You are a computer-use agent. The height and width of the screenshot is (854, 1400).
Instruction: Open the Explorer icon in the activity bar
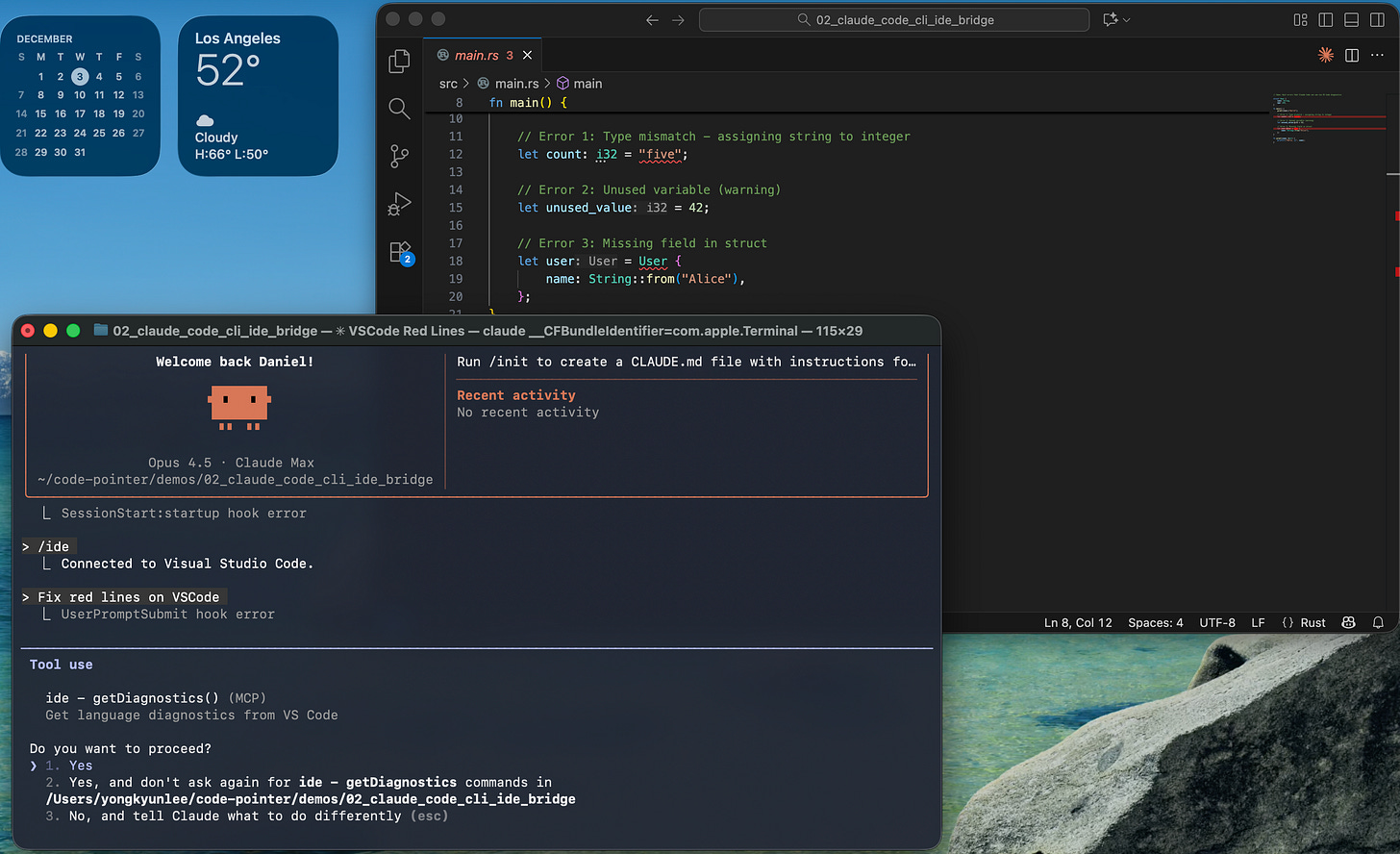coord(399,60)
